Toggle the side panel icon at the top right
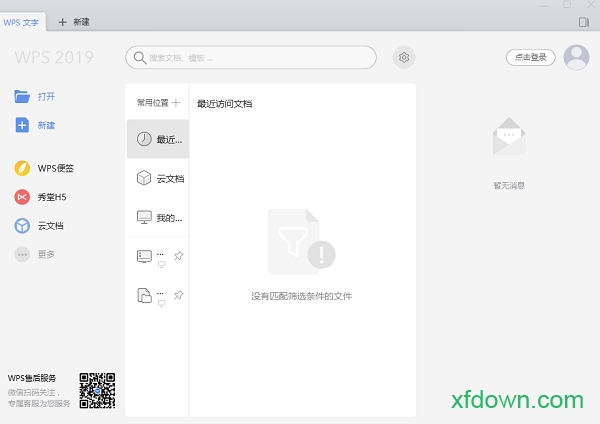 pos(584,22)
